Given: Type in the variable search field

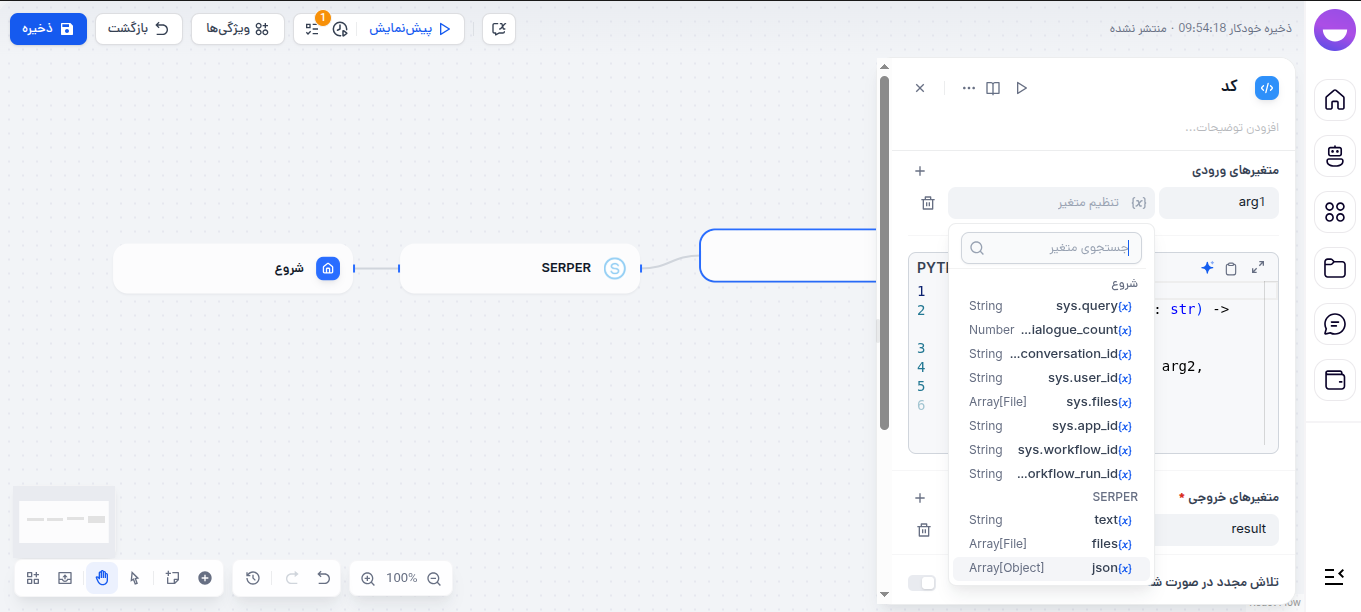Looking at the screenshot, I should click(1051, 247).
